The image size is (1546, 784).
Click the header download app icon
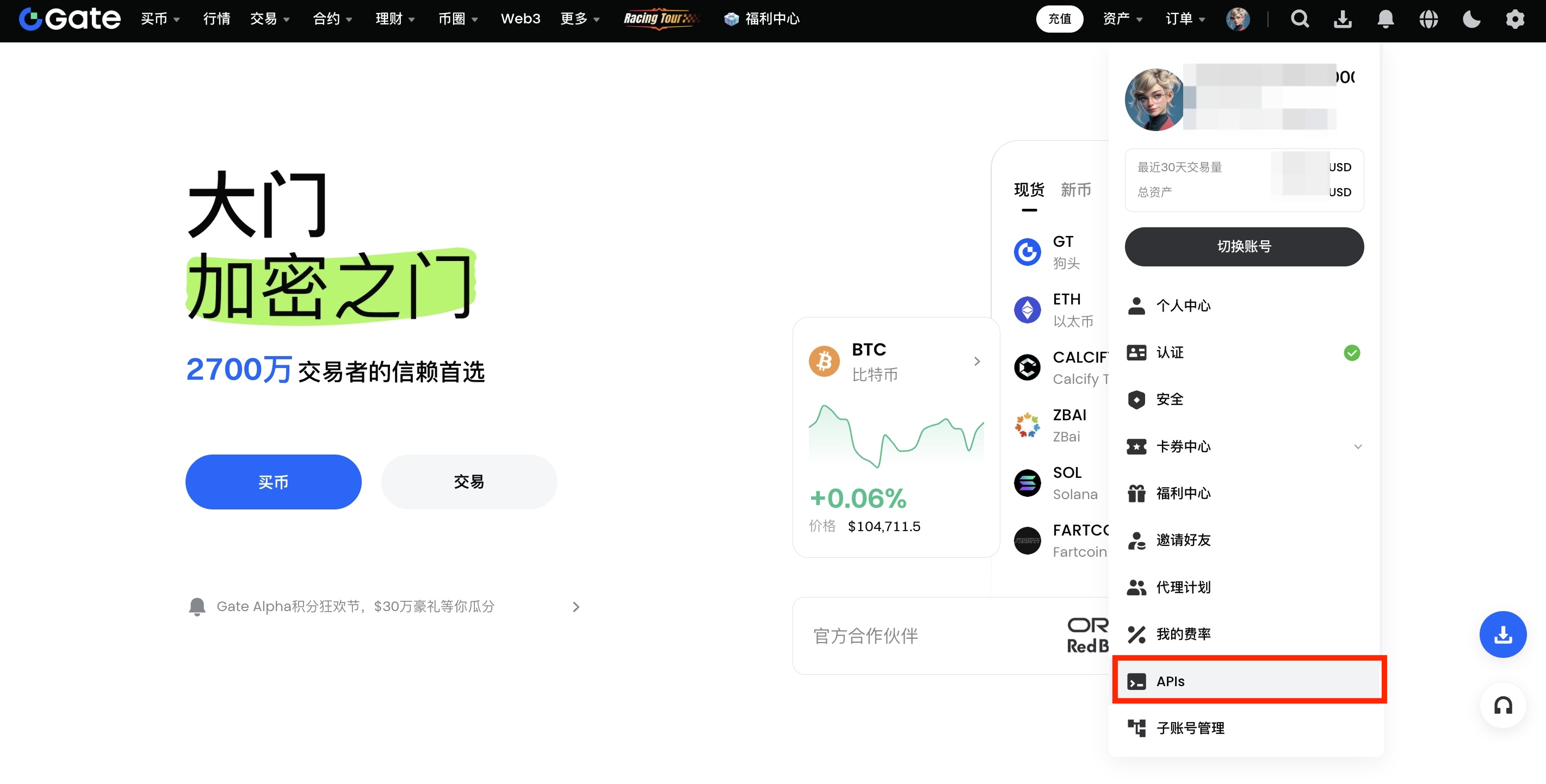[x=1343, y=19]
